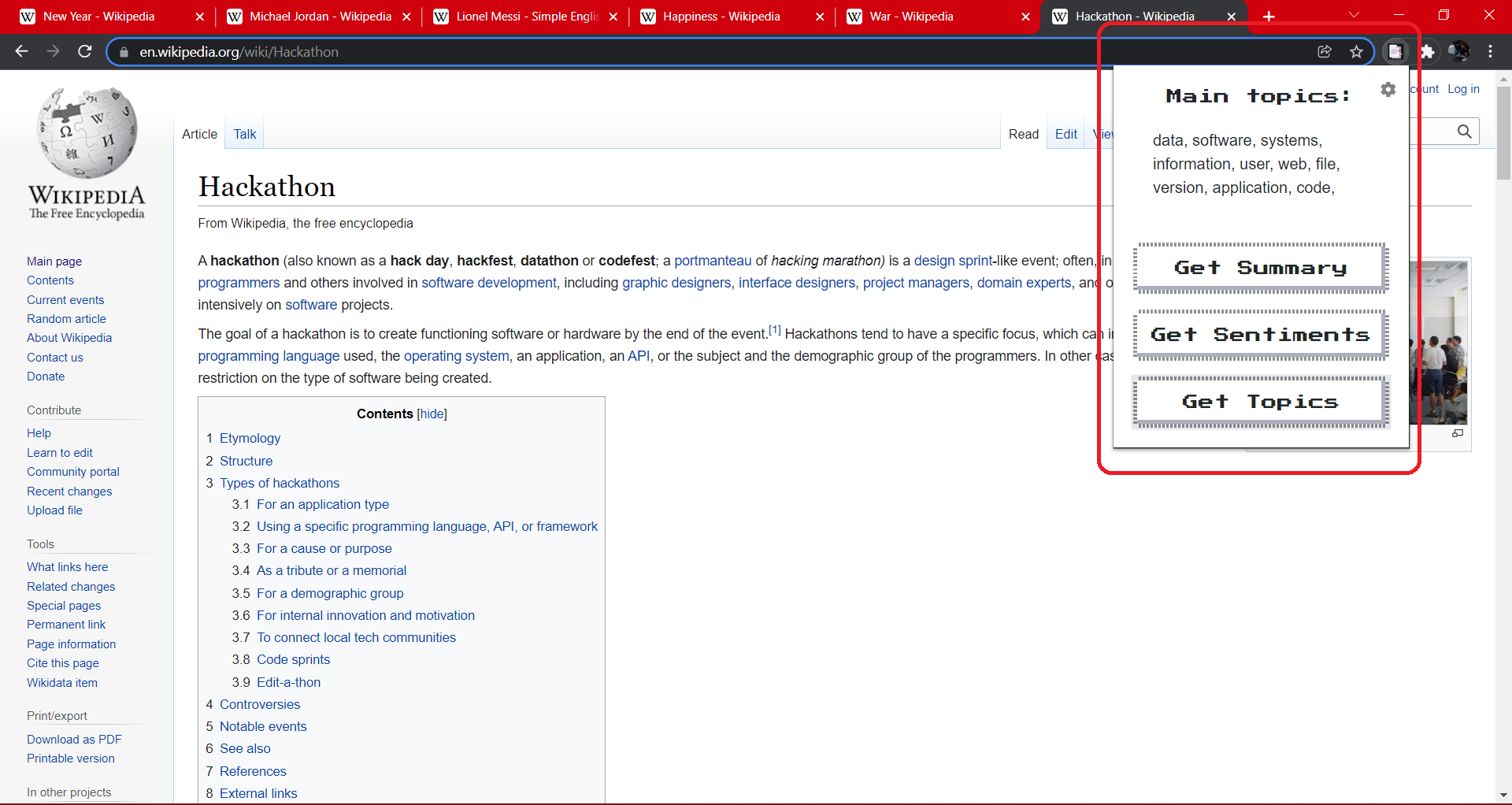Viewport: 1512px width, 805px height.
Task: Close the Happiness - Wikipedia tab
Action: point(820,17)
